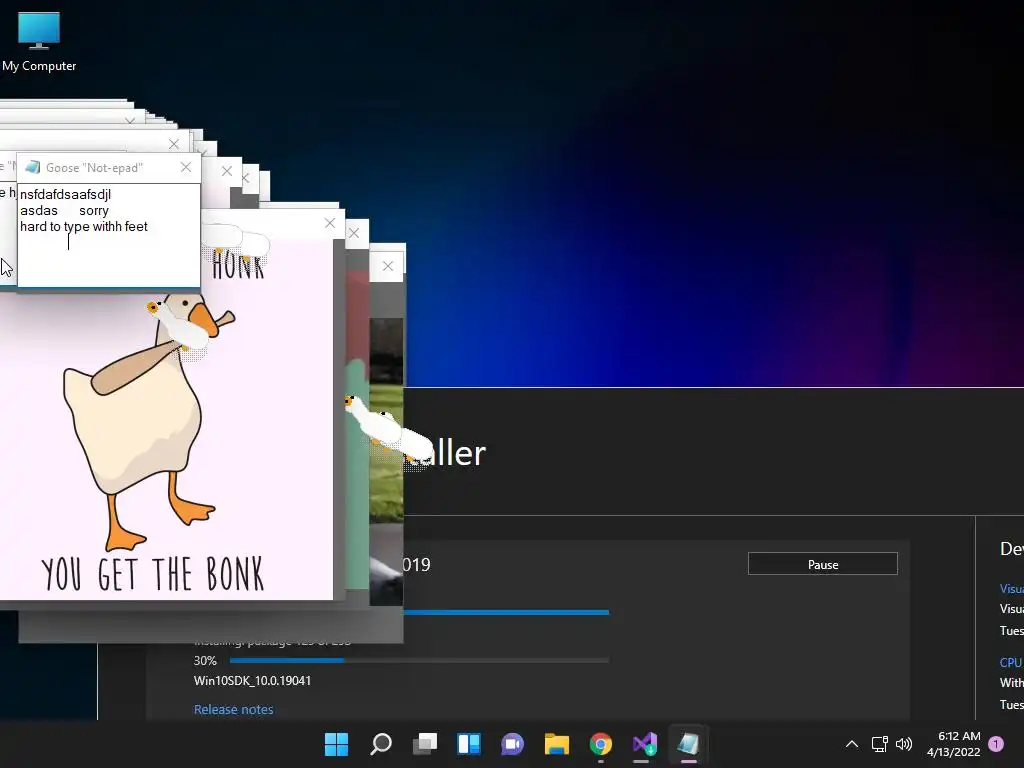1024x768 pixels.
Task: Click the 30% install progress bar
Action: coord(419,660)
